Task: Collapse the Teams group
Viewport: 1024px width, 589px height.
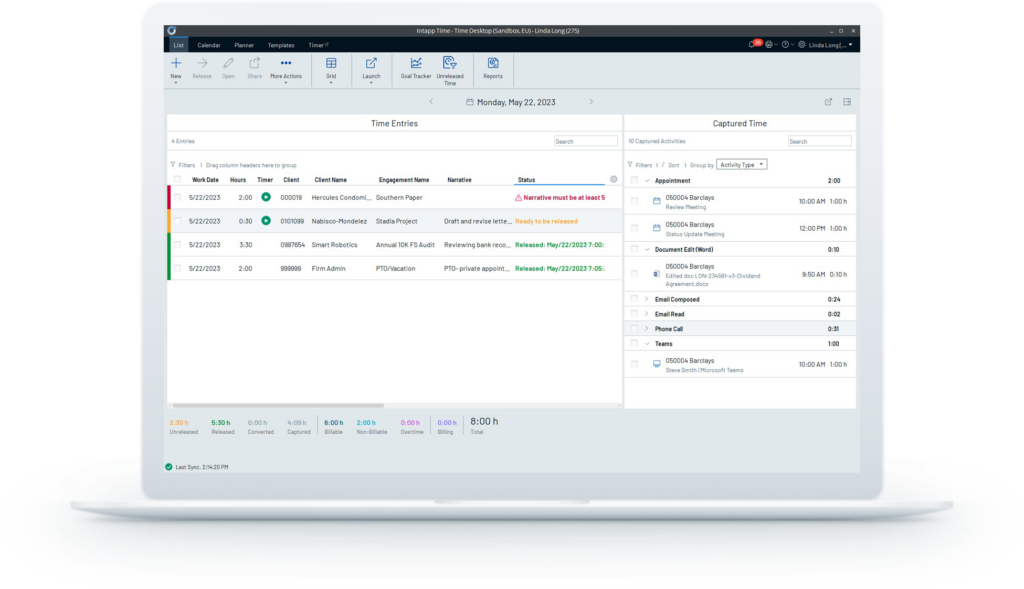Action: coord(647,343)
